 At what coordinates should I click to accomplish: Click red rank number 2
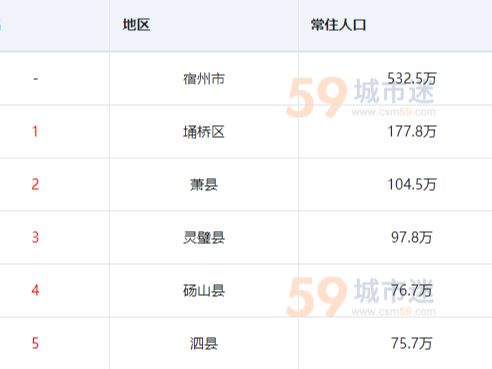click(x=35, y=184)
